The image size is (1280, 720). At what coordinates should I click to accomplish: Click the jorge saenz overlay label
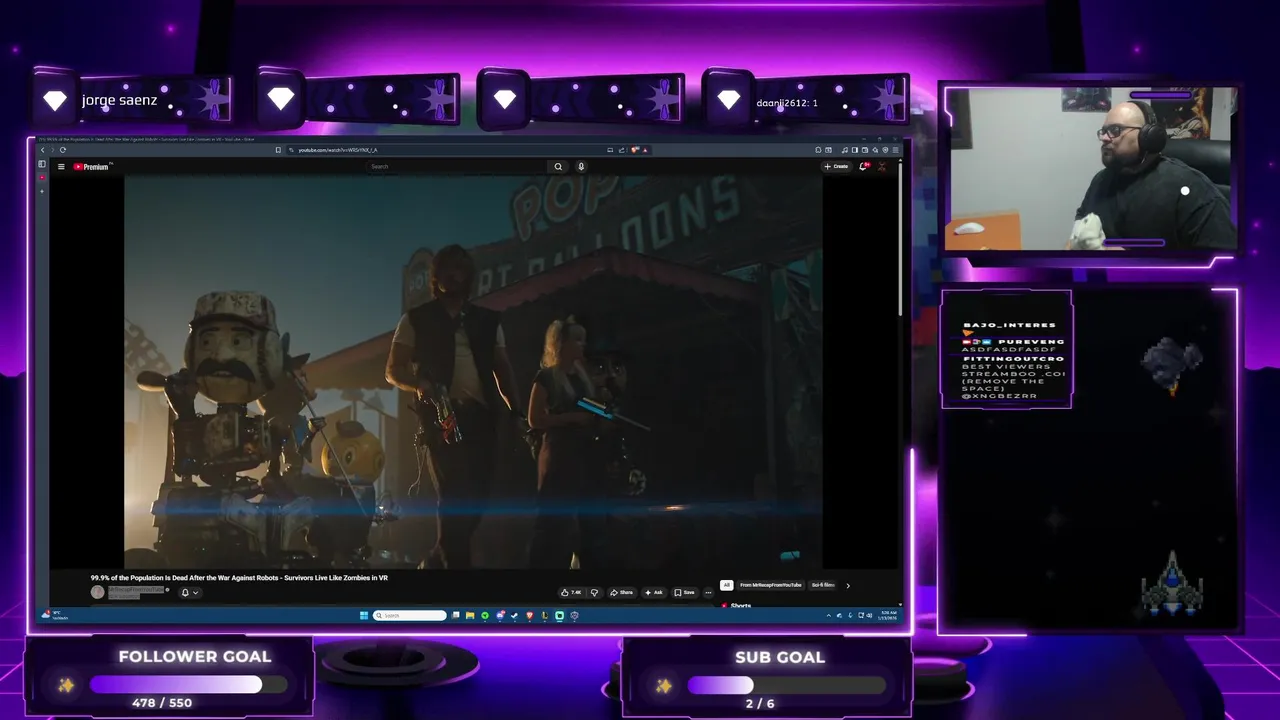tap(119, 101)
